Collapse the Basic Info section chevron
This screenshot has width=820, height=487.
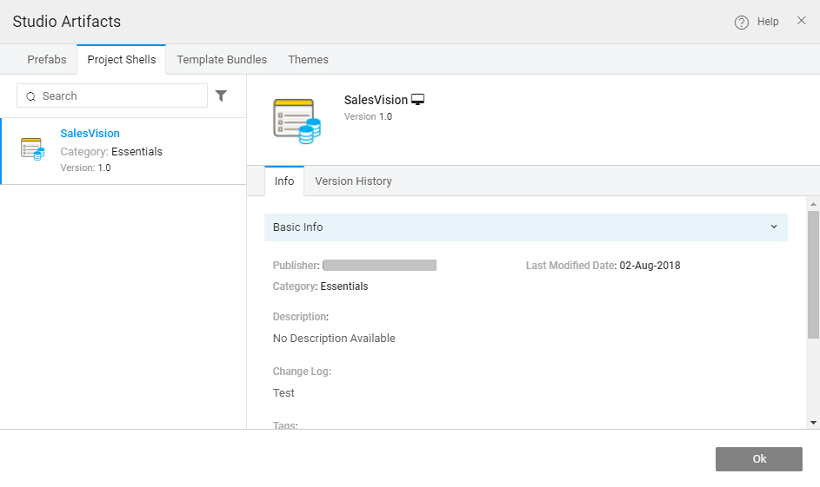[773, 227]
